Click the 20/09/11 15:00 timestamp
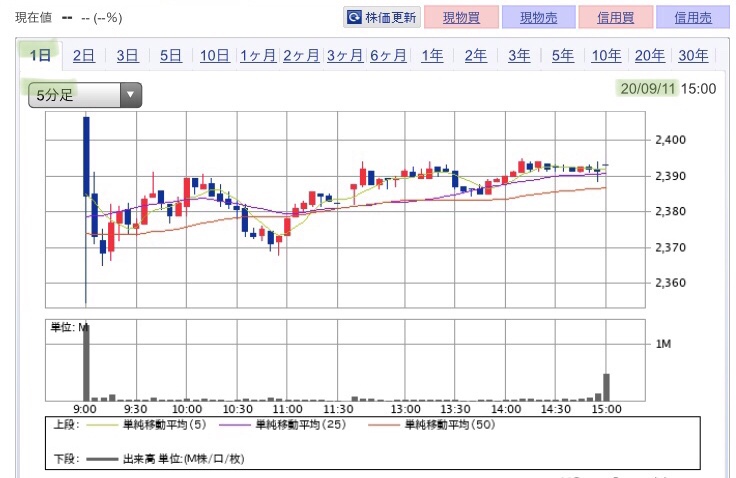 click(x=668, y=88)
